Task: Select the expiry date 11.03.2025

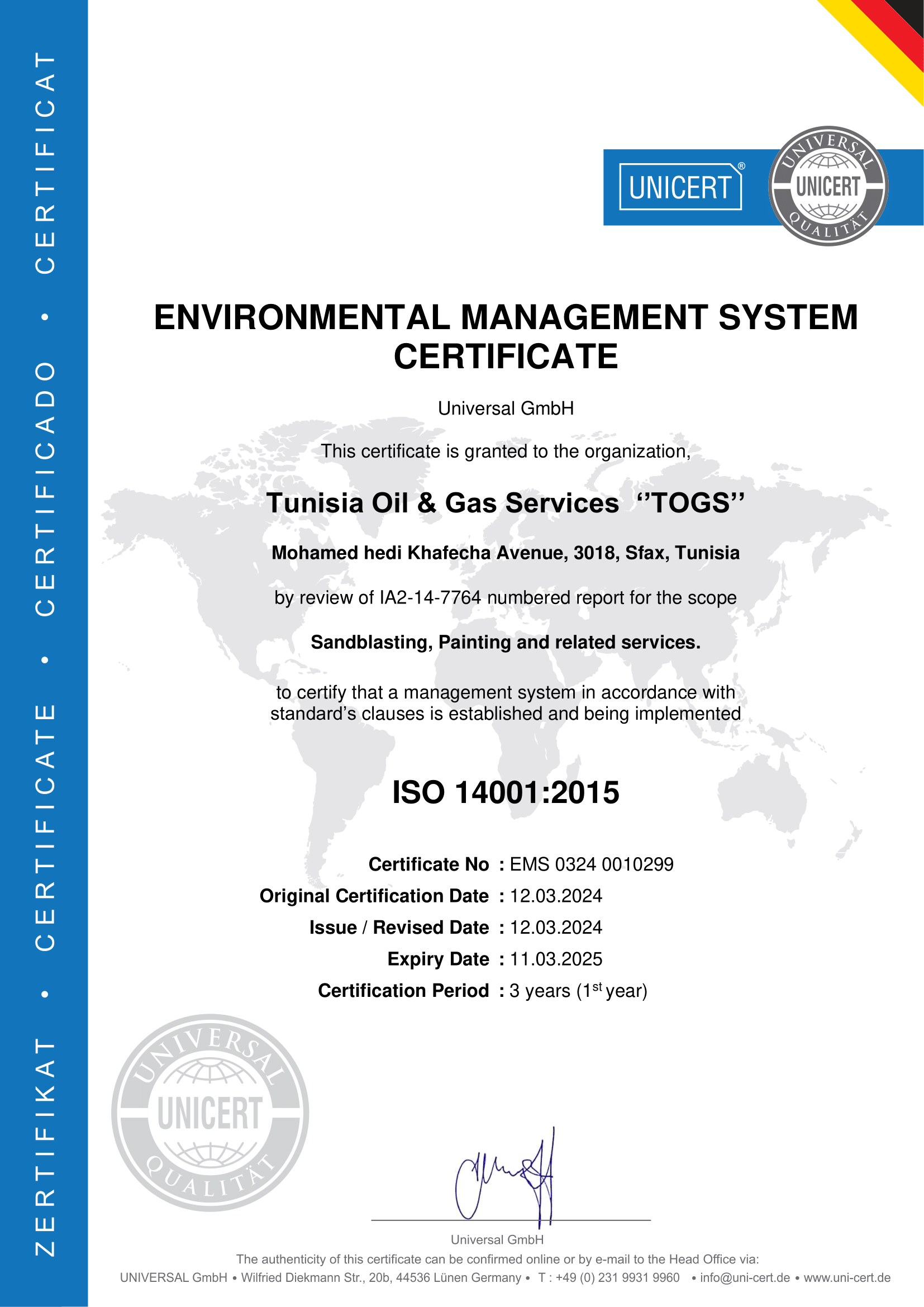Action: (556, 959)
